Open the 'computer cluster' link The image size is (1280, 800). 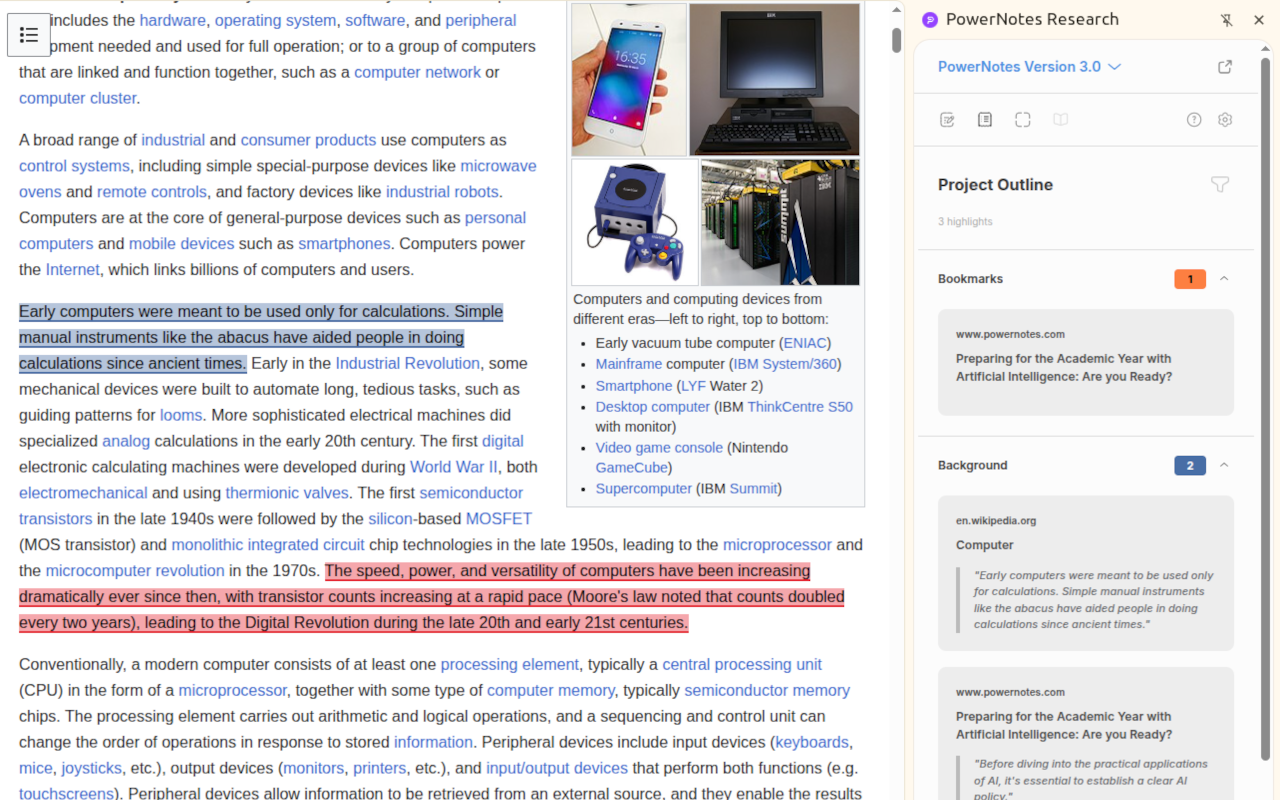click(x=77, y=98)
